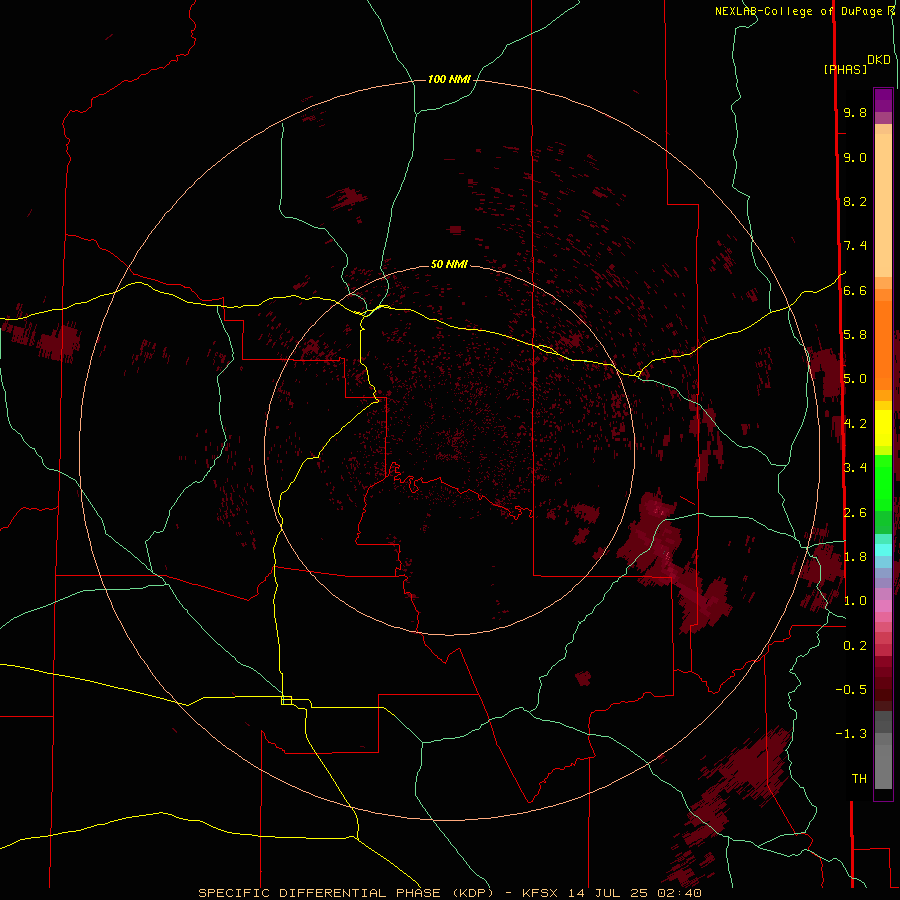Pick the 4.2 scale value
Screen dimensions: 900x900
pos(855,424)
